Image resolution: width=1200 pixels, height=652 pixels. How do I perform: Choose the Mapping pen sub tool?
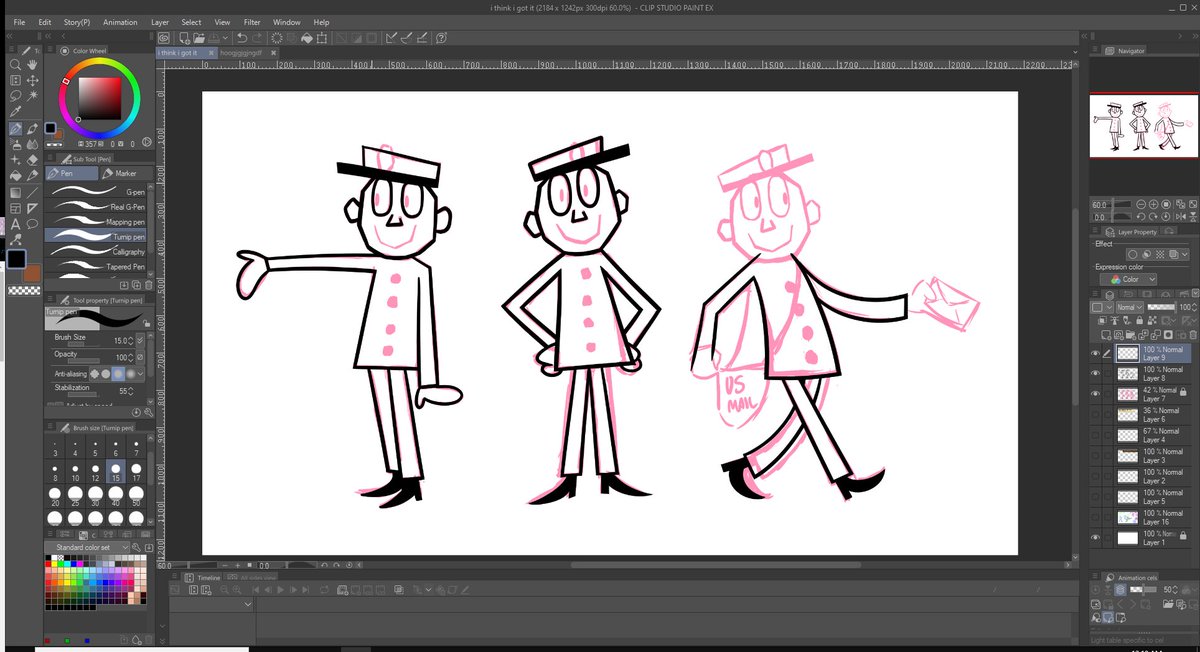tap(97, 221)
